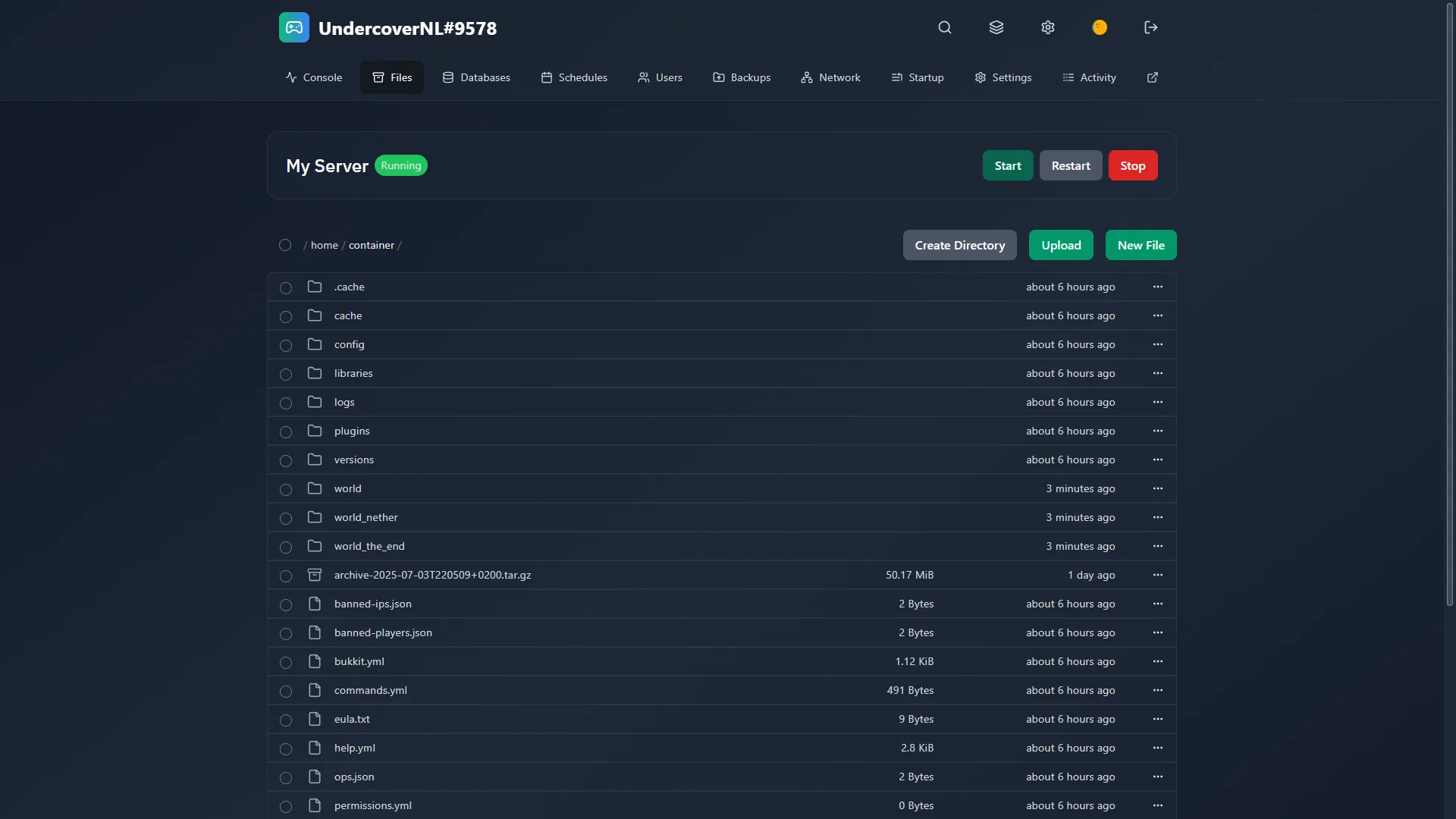Expand actions menu for world_nether

tap(1157, 517)
